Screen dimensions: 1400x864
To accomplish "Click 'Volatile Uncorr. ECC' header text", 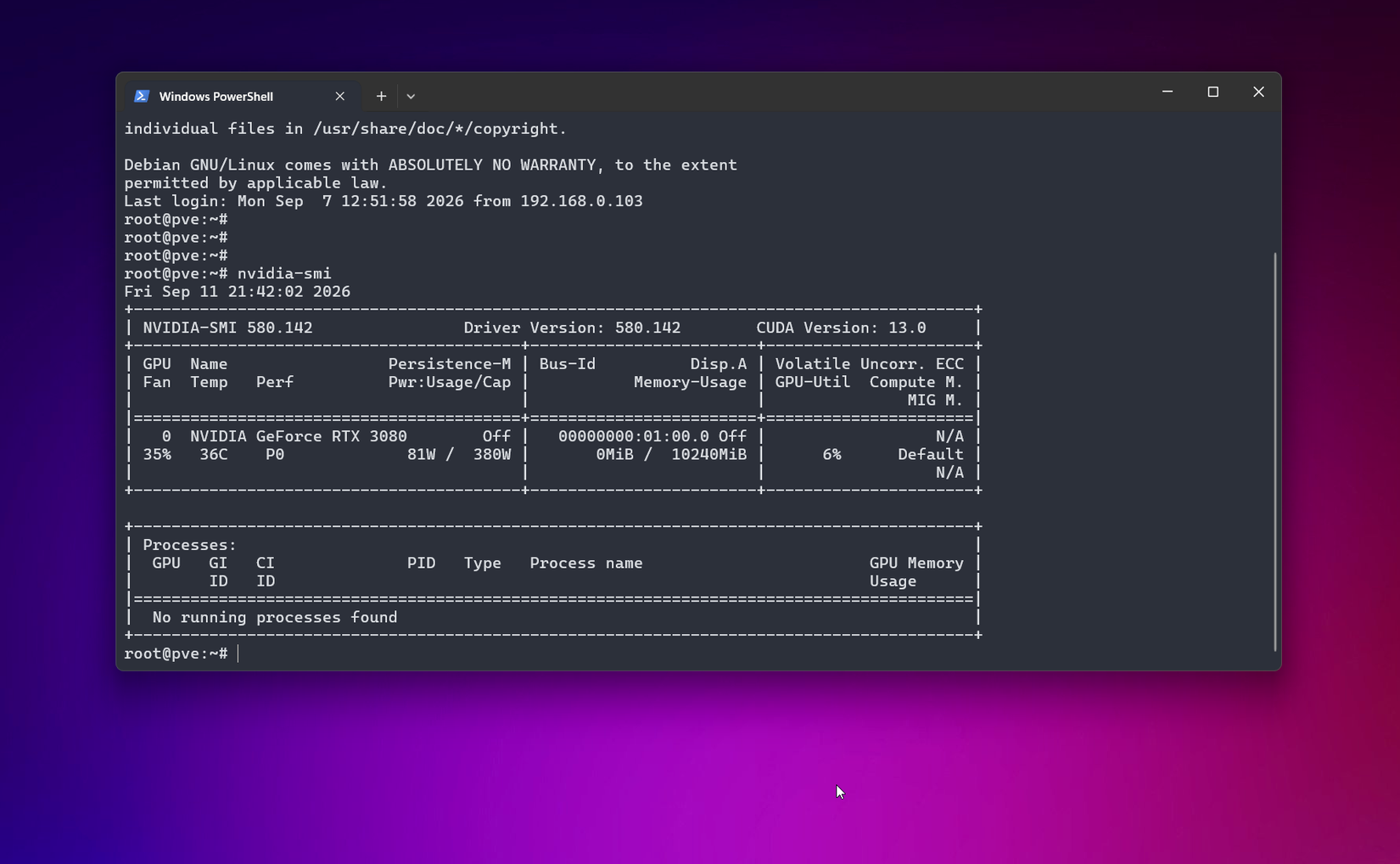I will [870, 364].
